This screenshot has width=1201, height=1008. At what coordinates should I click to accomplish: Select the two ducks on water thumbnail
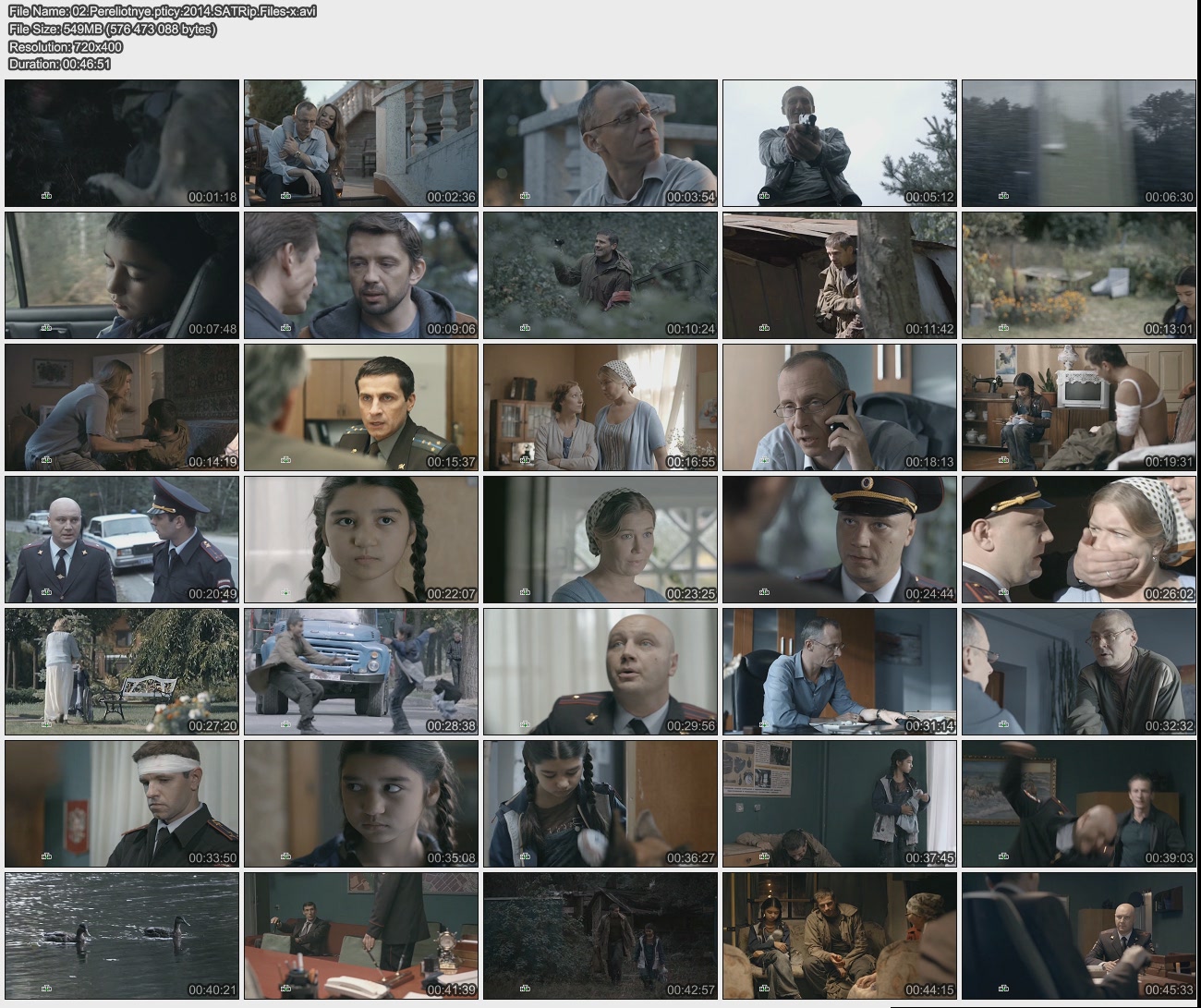122,935
